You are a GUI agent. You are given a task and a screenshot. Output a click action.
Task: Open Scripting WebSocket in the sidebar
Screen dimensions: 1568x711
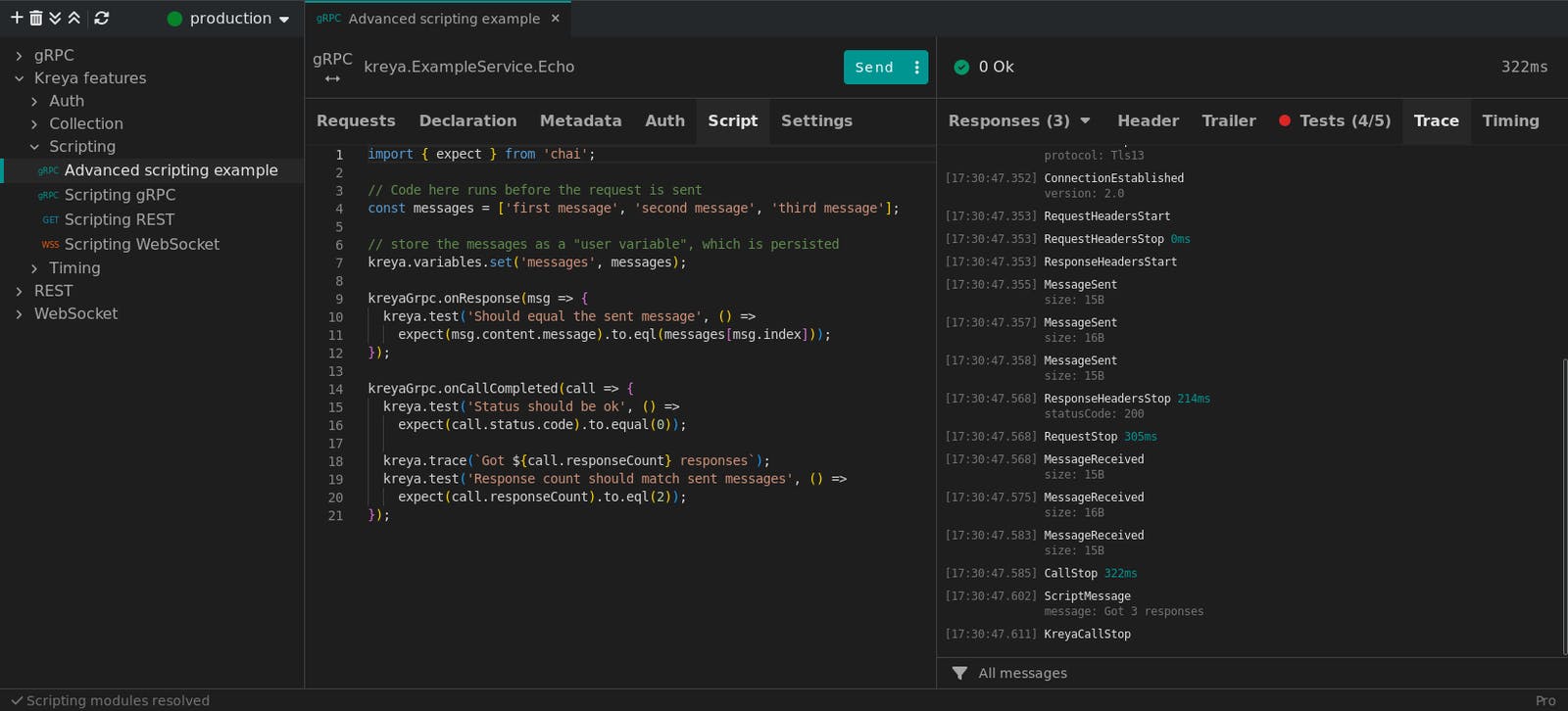(142, 244)
